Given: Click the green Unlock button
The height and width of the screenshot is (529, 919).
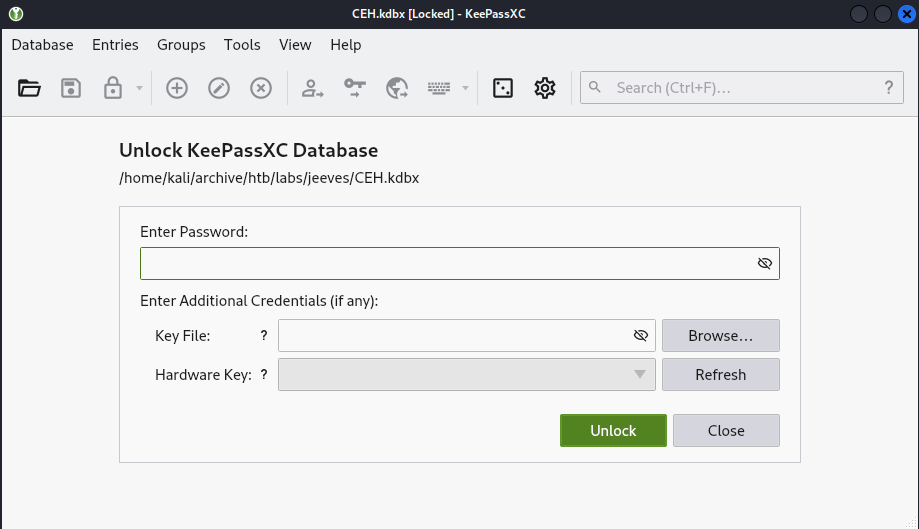Looking at the screenshot, I should [613, 431].
